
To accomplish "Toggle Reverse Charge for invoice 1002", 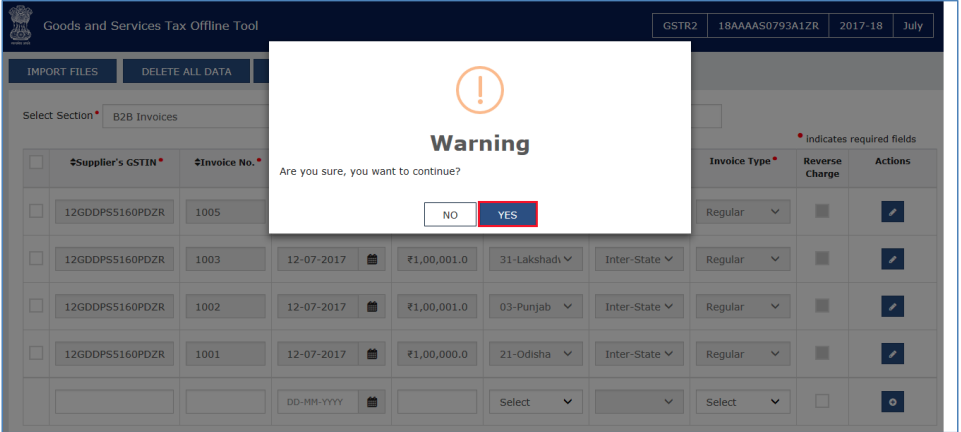I will [x=822, y=305].
